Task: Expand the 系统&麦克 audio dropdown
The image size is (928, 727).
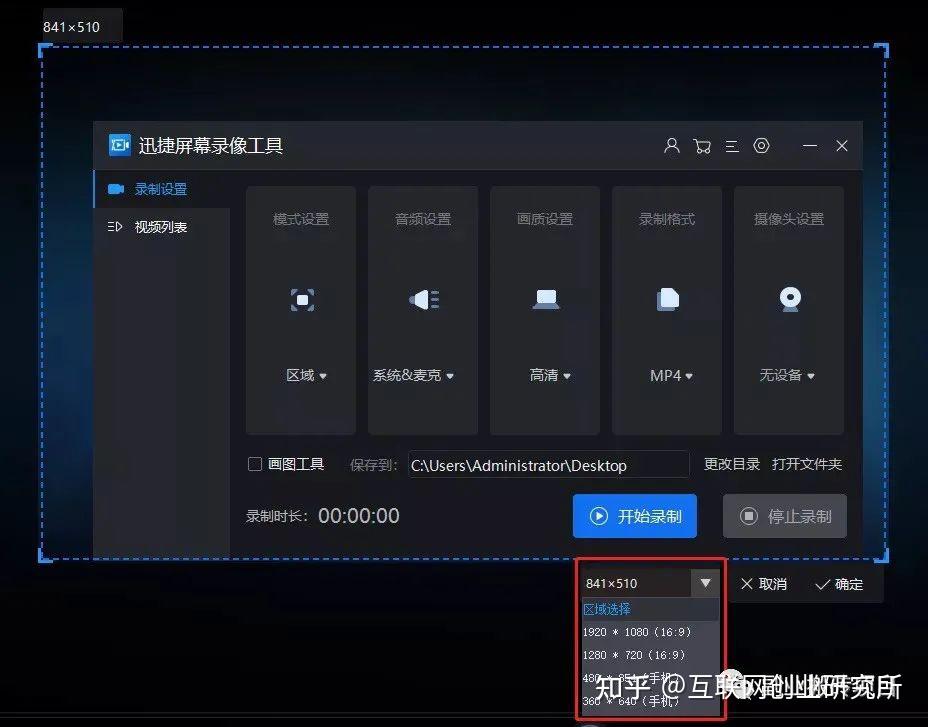Action: click(413, 375)
